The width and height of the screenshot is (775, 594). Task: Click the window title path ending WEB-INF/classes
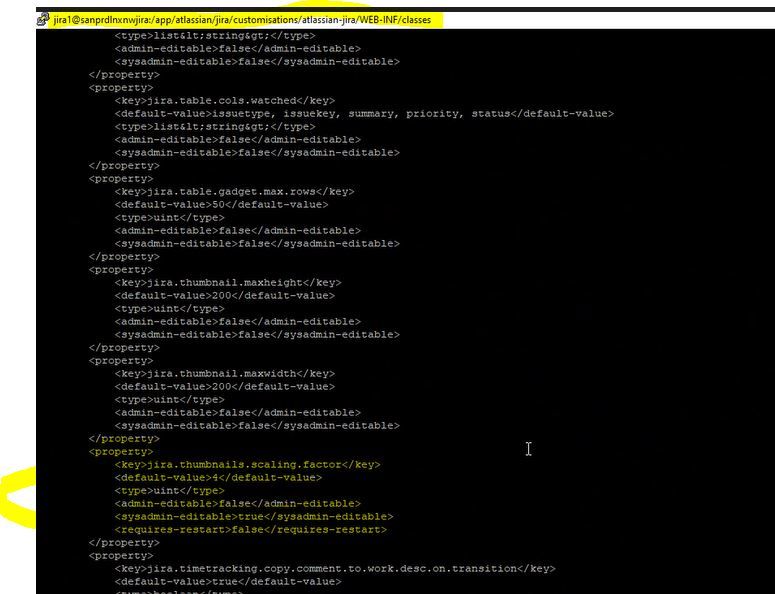click(242, 20)
